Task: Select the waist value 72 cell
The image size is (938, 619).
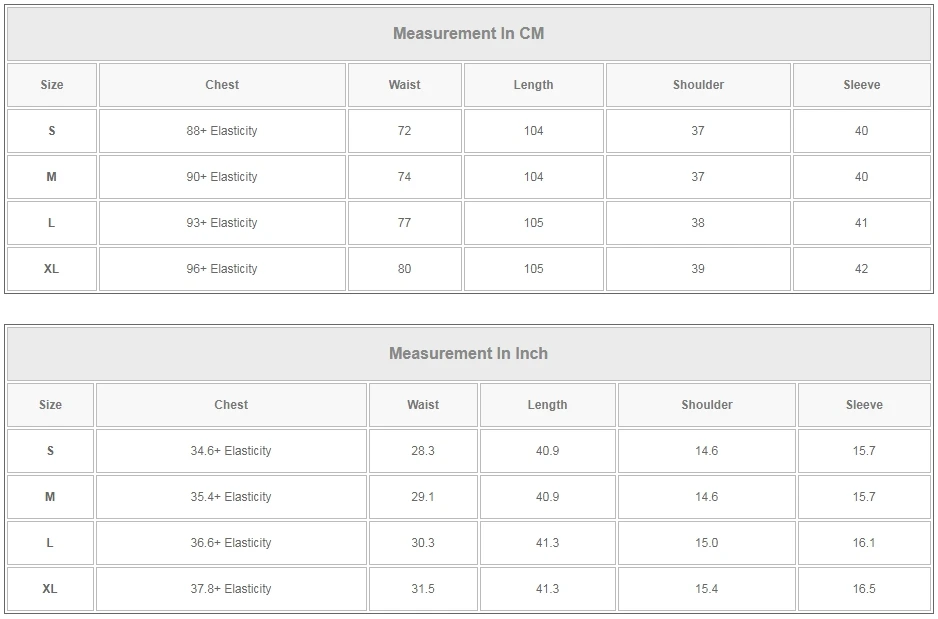Action: tap(404, 131)
